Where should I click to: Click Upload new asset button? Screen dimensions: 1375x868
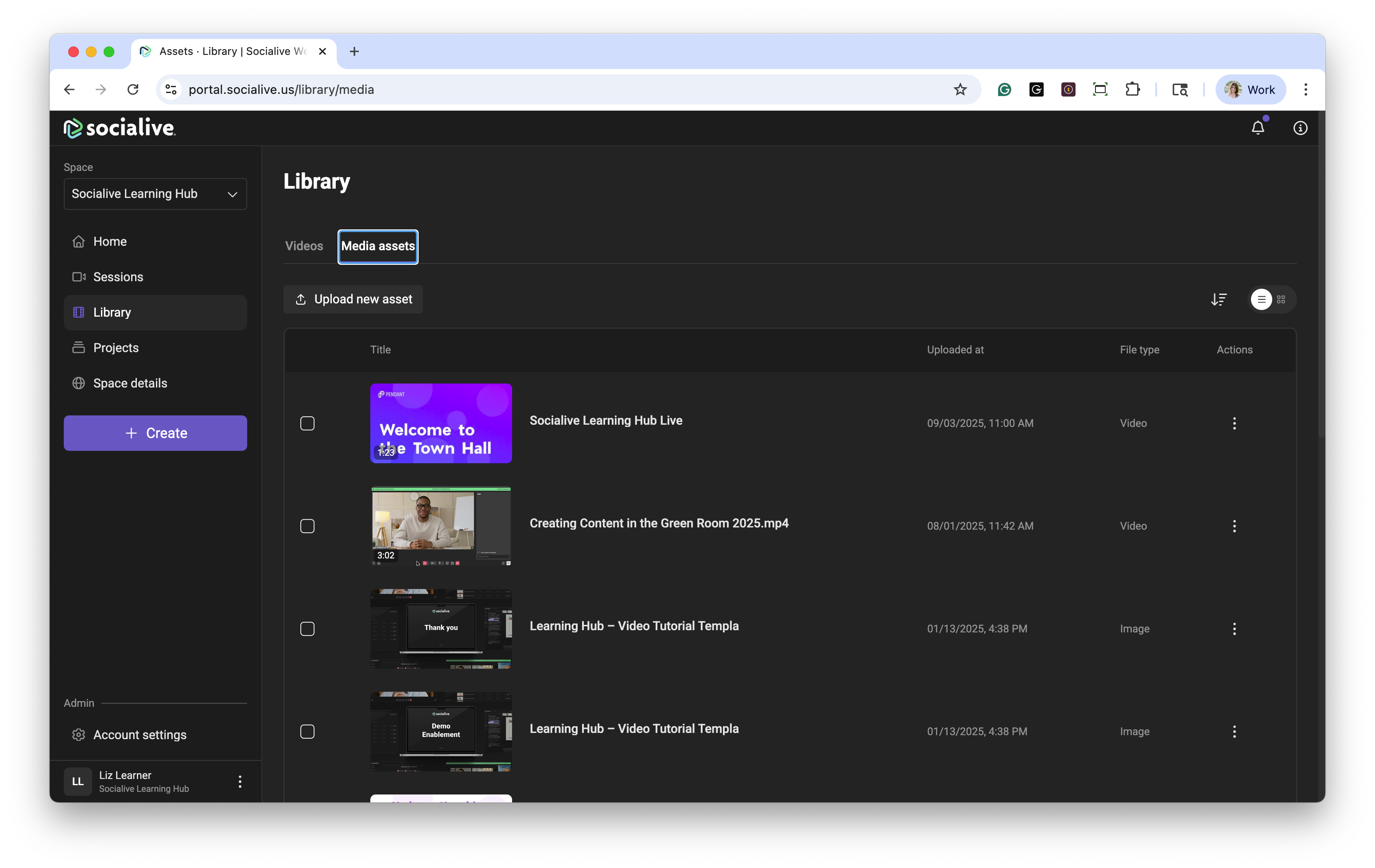pos(353,299)
